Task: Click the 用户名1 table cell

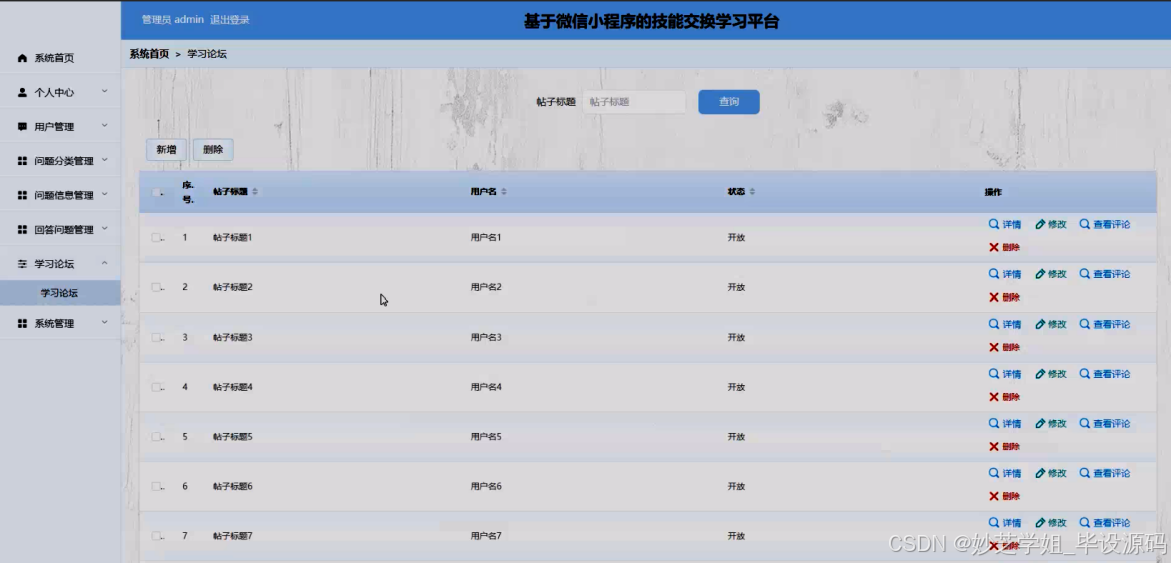Action: (486, 238)
